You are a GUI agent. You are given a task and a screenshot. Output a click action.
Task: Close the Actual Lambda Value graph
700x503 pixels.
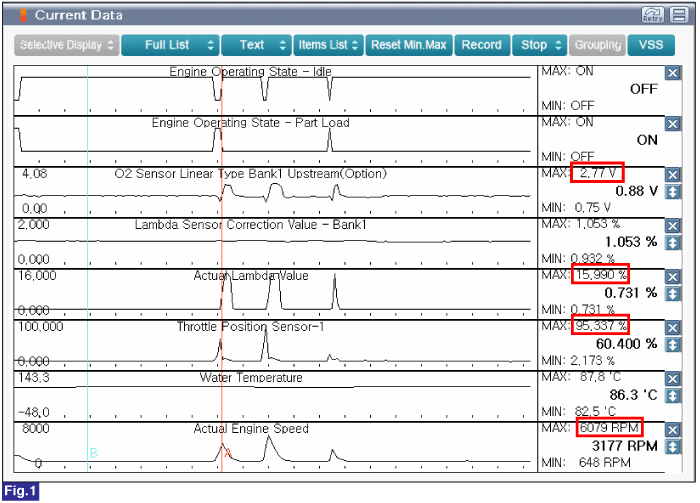tap(673, 277)
